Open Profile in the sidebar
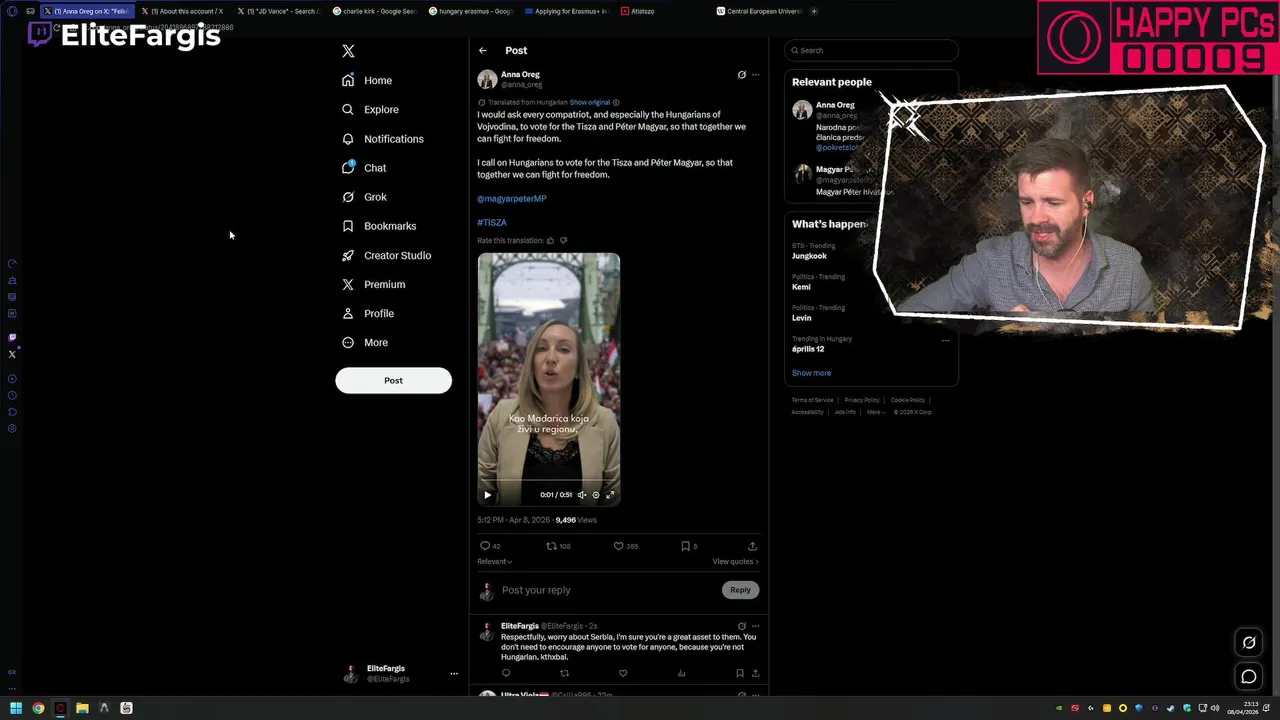Image resolution: width=1280 pixels, height=720 pixels. coord(368,313)
